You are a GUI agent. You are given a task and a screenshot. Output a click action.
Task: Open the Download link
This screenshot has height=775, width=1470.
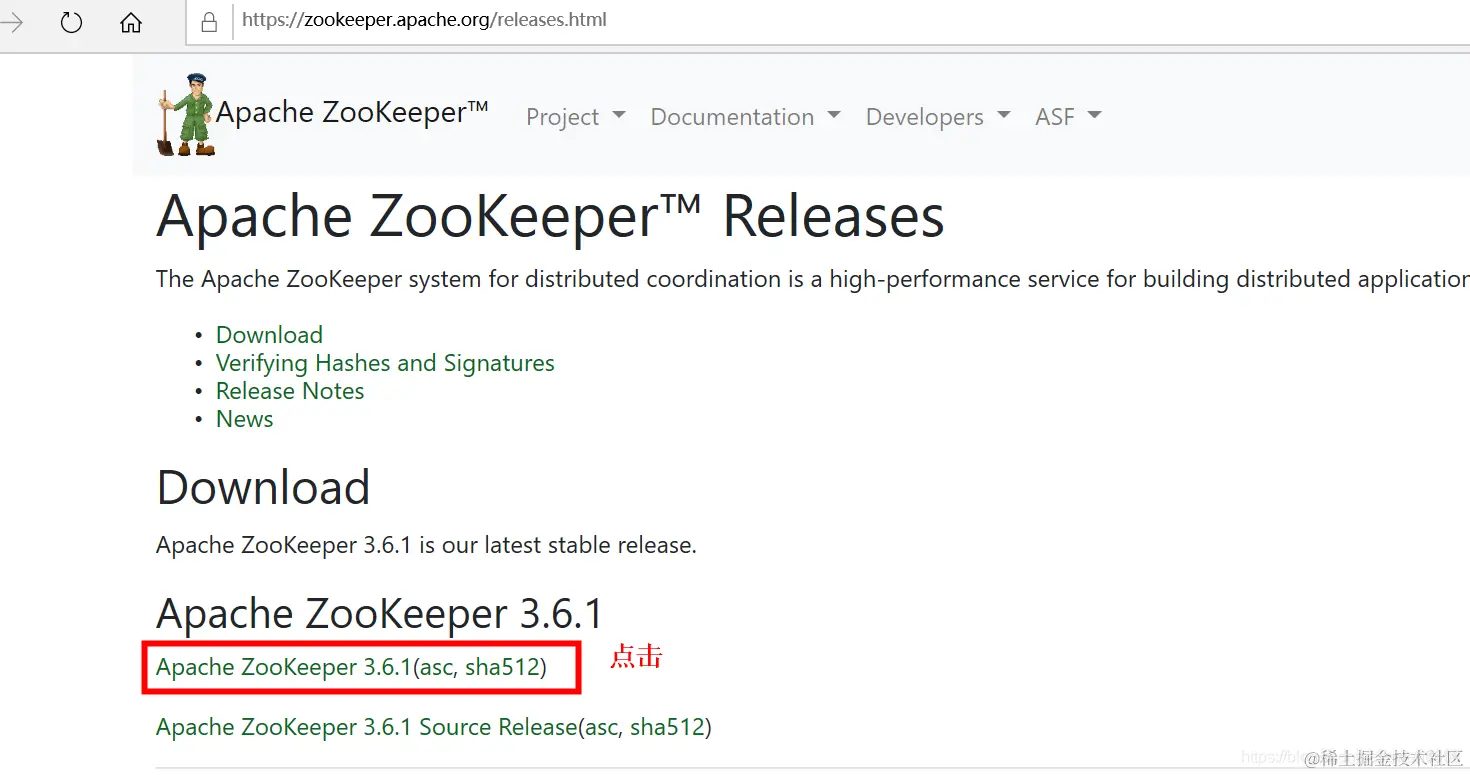269,334
